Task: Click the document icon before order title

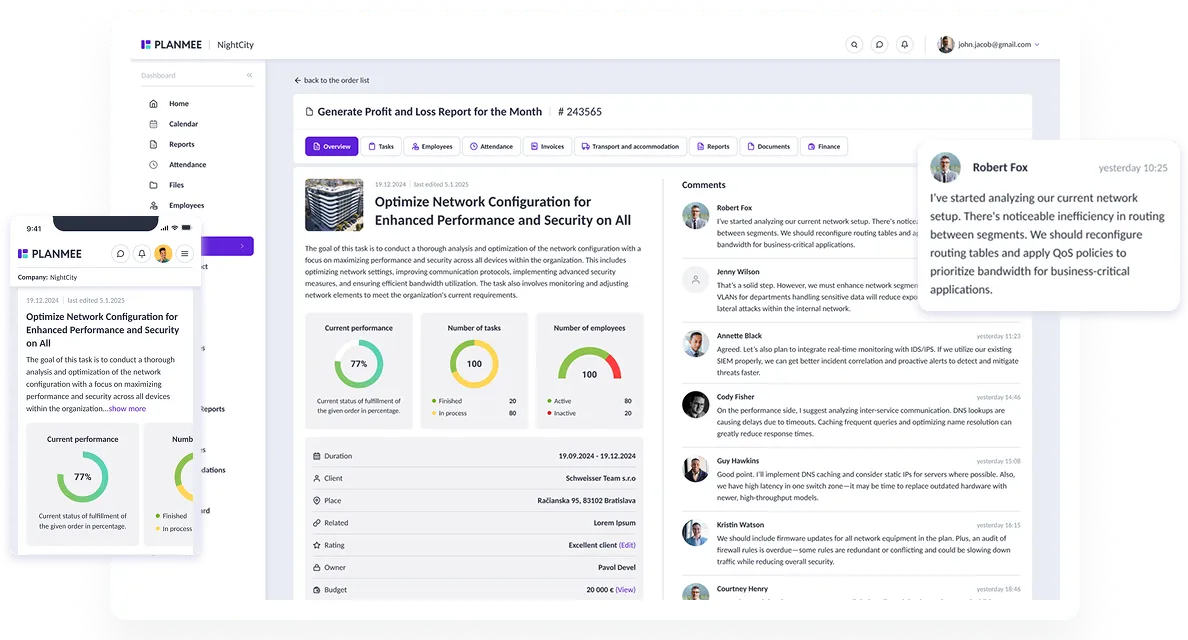Action: 309,112
